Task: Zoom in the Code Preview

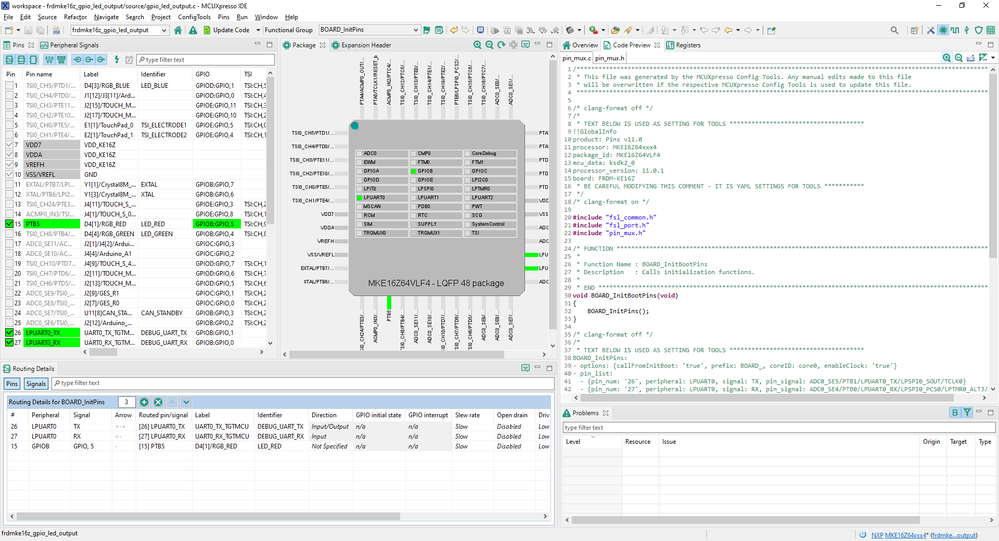Action: click(947, 58)
